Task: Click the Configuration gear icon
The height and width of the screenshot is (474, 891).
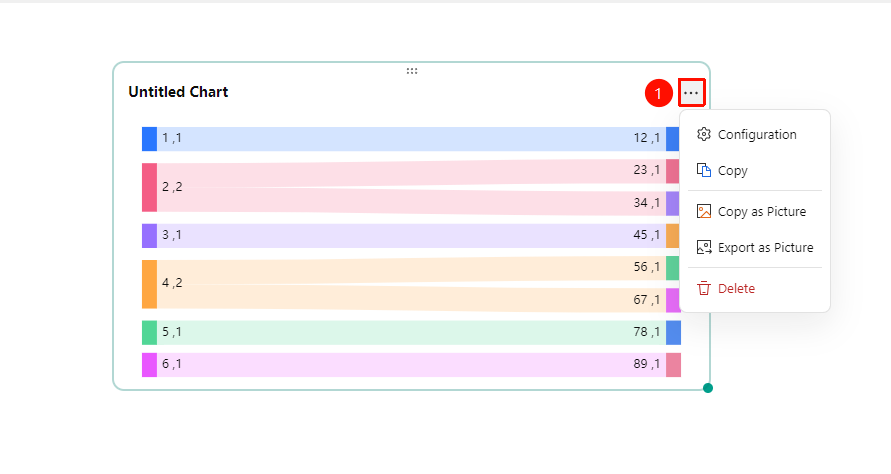Action: [x=703, y=134]
